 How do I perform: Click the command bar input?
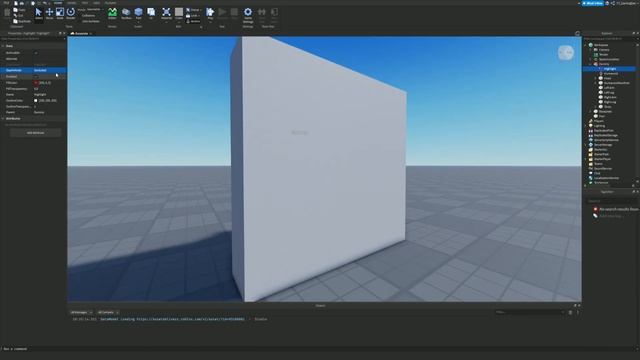(320, 349)
